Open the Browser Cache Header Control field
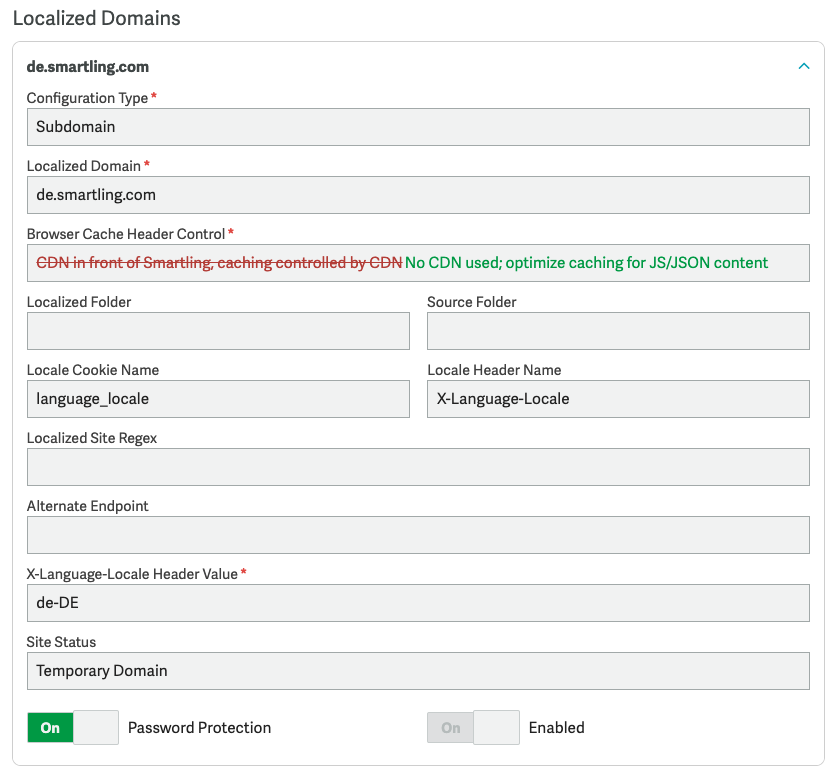Viewport: 836px width, 777px height. (x=417, y=263)
